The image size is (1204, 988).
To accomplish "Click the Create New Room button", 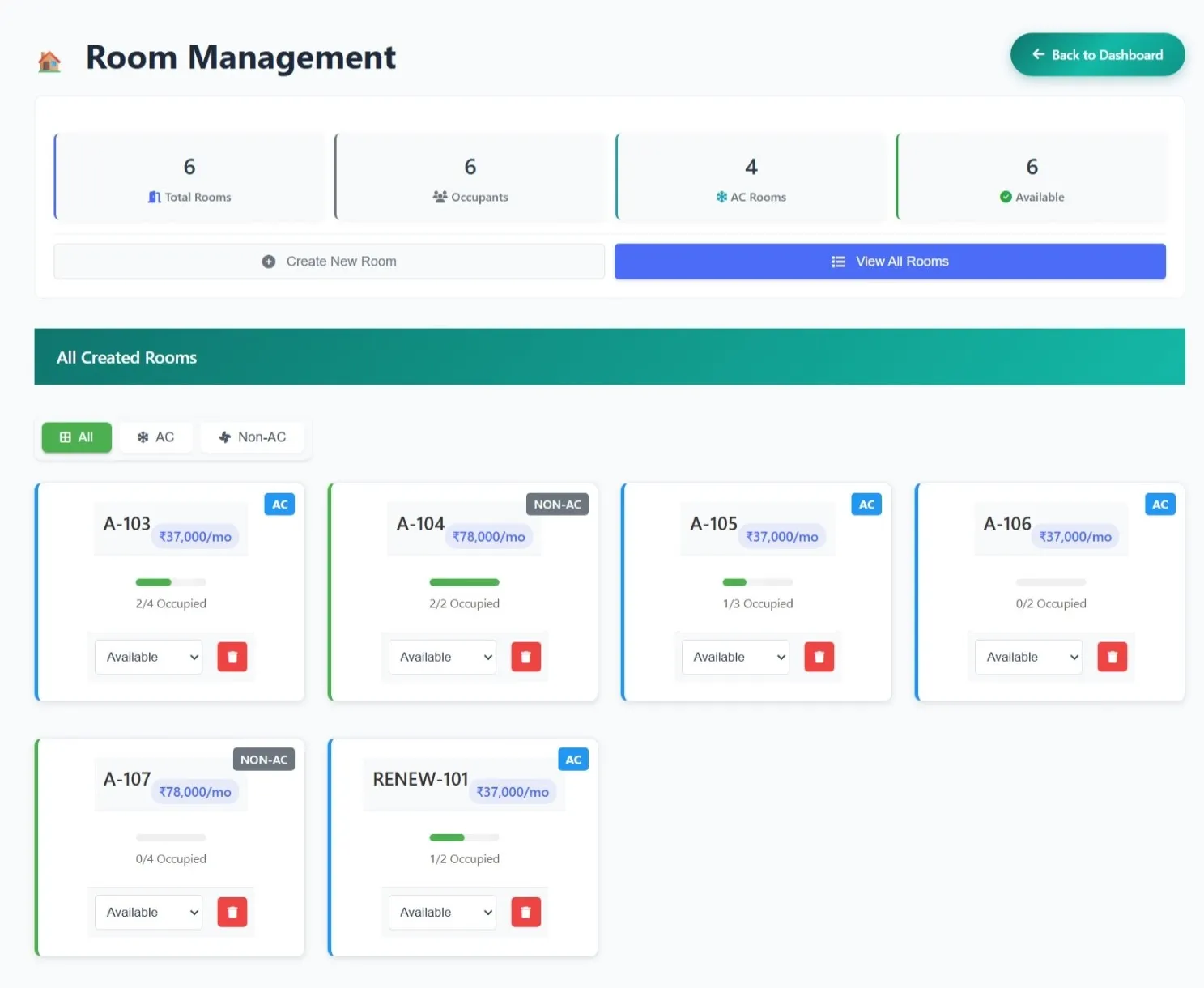I will (329, 261).
